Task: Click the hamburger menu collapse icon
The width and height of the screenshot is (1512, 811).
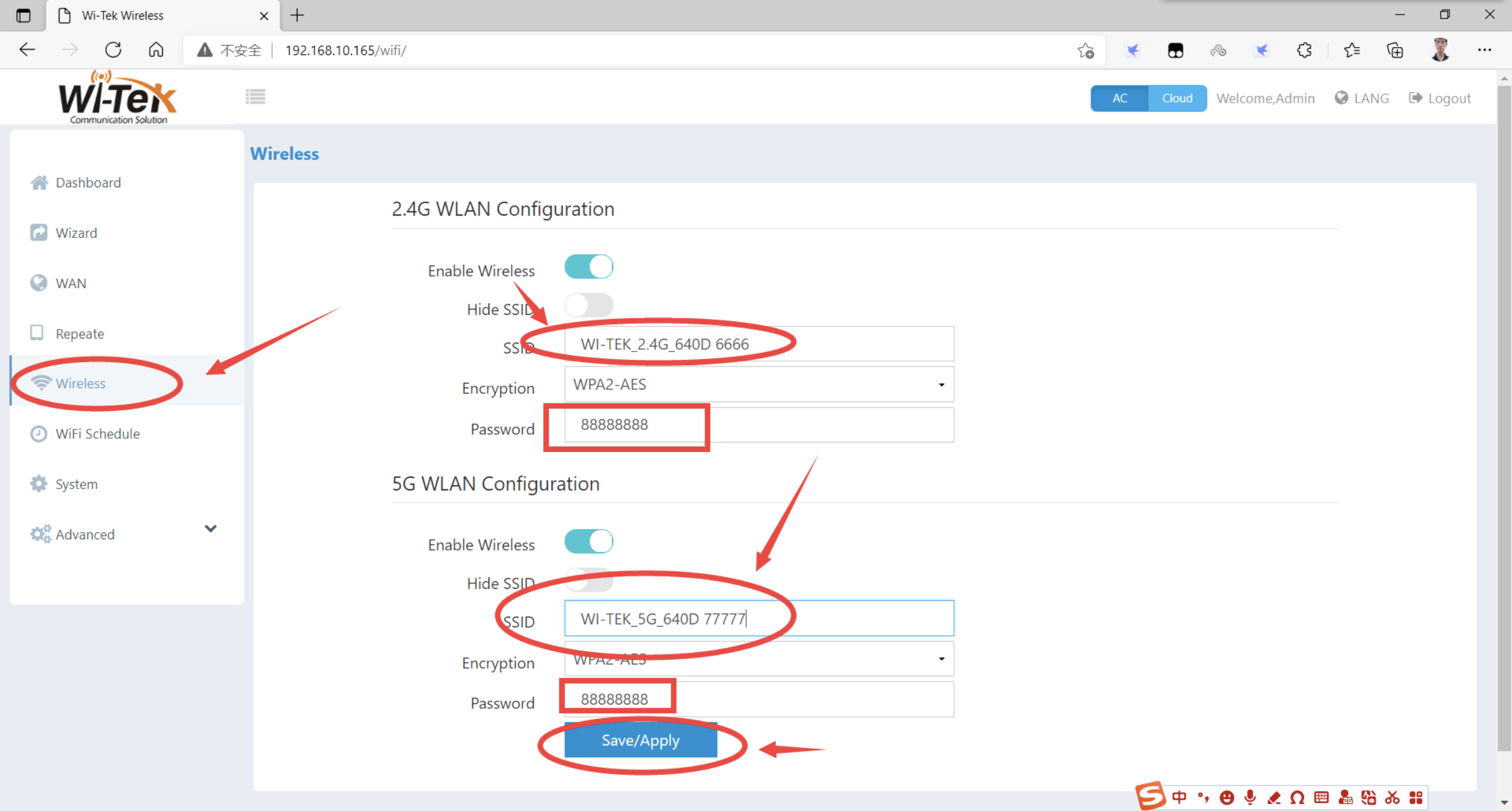Action: [x=255, y=96]
